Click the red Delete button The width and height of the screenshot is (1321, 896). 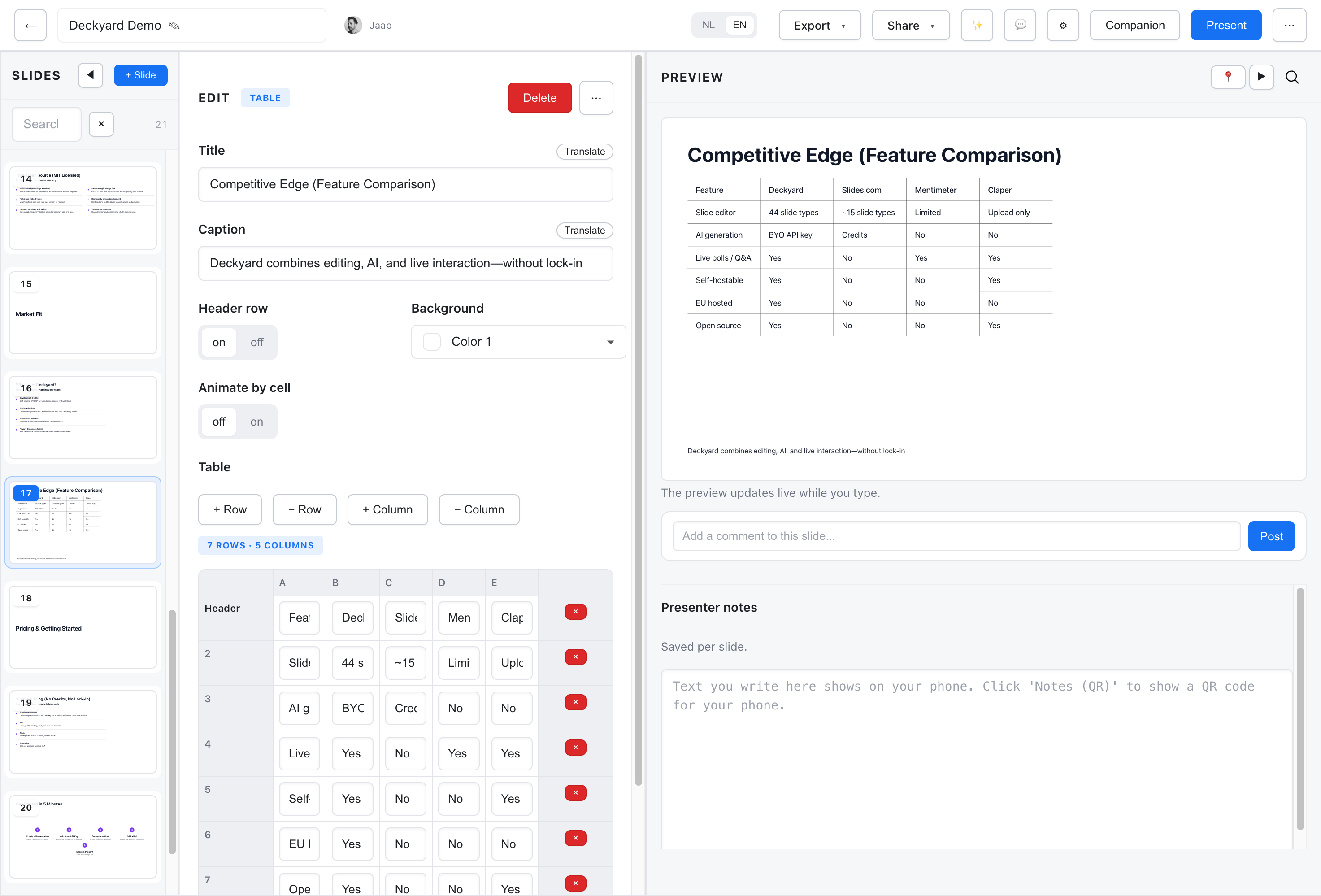(x=539, y=98)
